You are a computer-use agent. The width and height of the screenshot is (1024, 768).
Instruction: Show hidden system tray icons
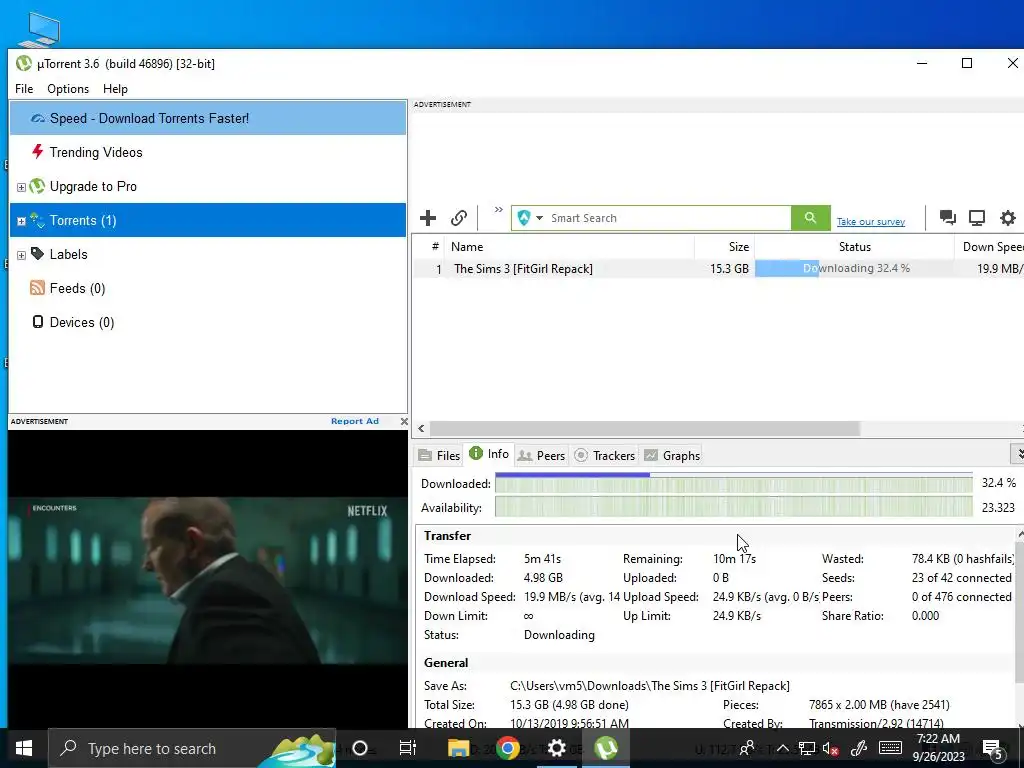click(x=782, y=748)
